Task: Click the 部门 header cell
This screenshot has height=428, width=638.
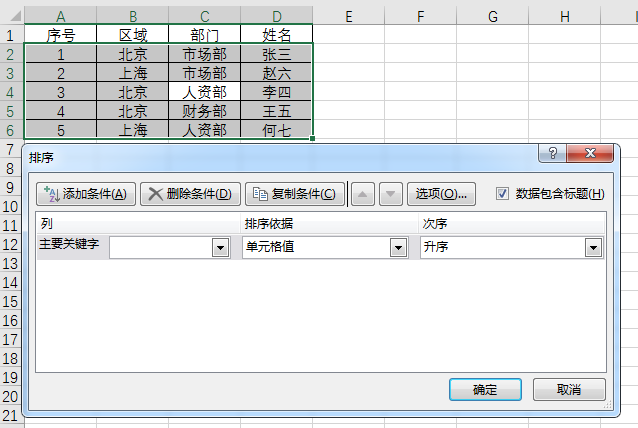Action: (x=205, y=35)
